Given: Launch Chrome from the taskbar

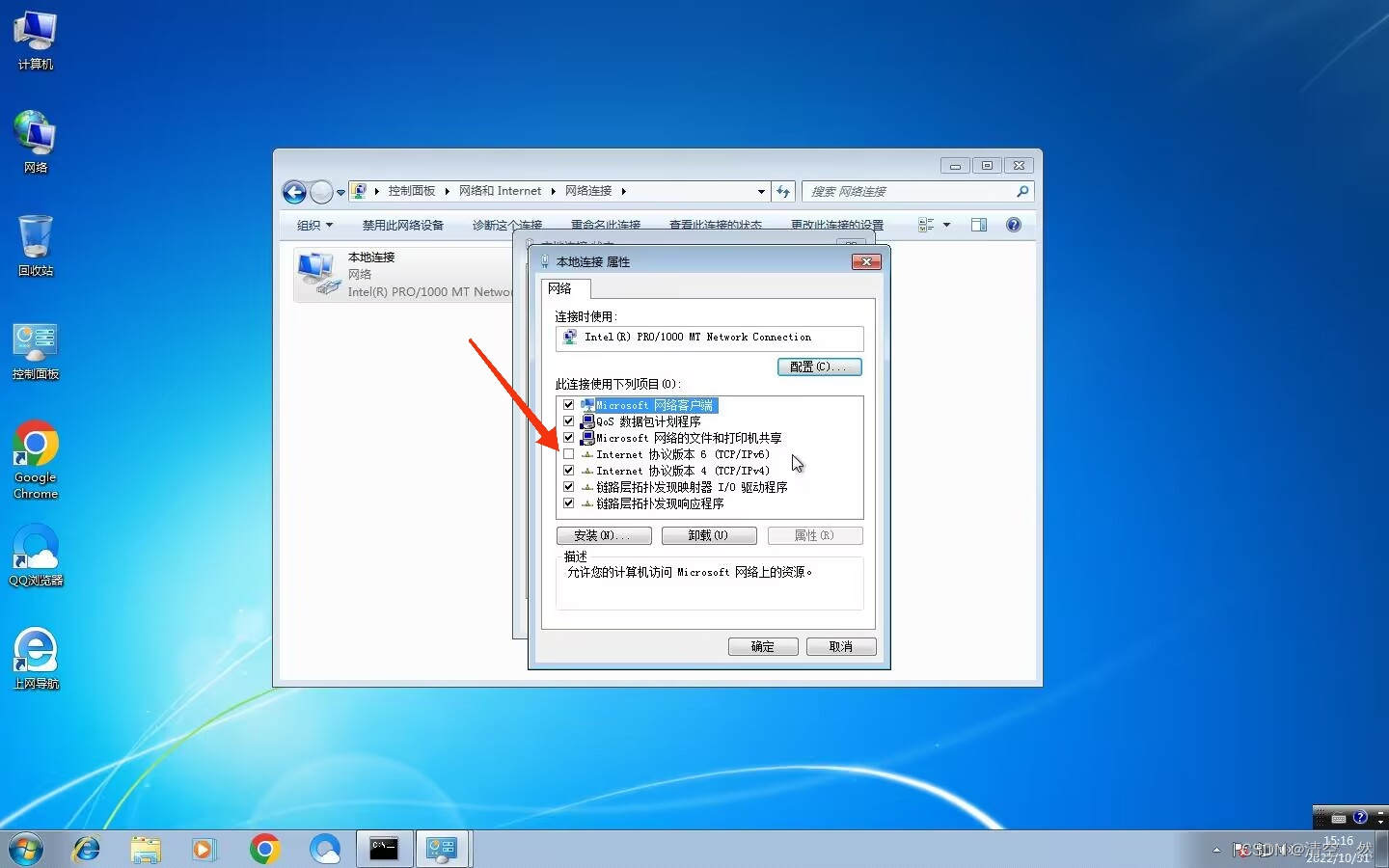Looking at the screenshot, I should [x=264, y=849].
